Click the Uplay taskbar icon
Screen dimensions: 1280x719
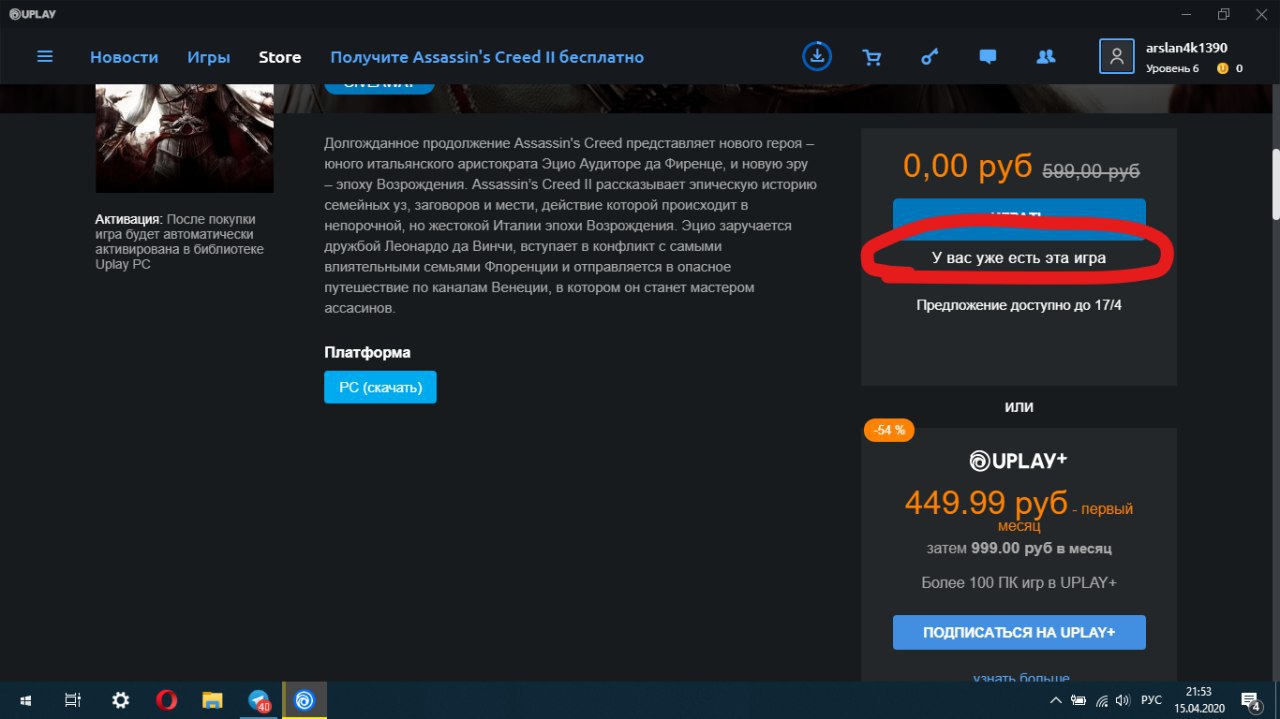point(305,701)
